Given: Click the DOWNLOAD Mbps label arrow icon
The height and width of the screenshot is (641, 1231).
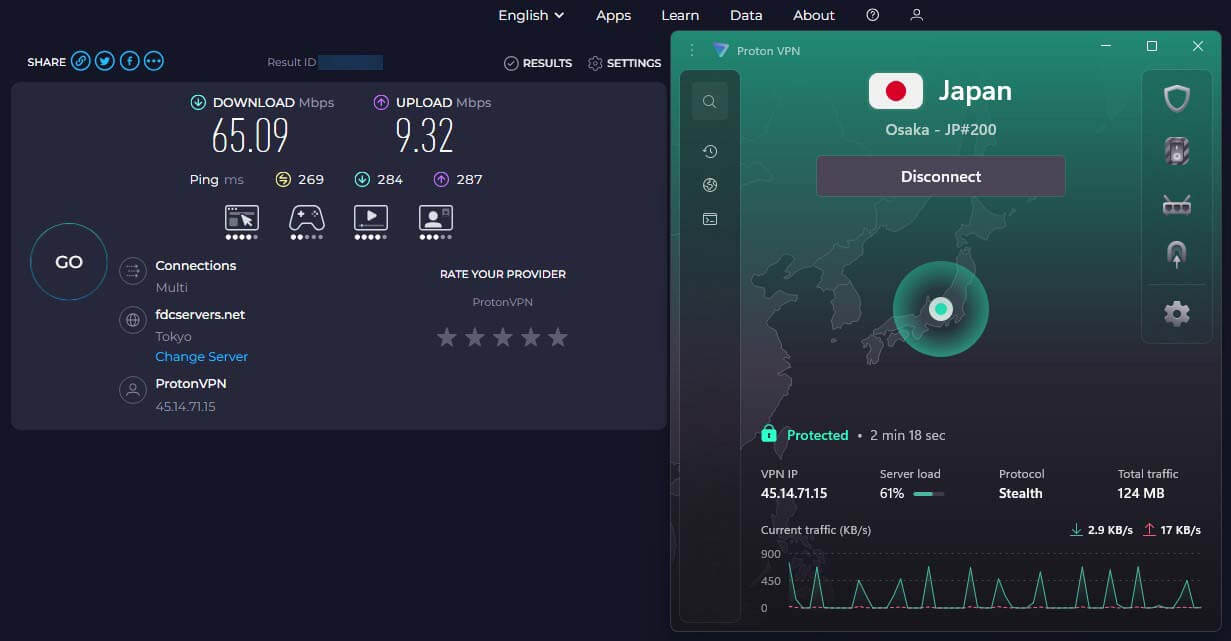Looking at the screenshot, I should point(198,102).
